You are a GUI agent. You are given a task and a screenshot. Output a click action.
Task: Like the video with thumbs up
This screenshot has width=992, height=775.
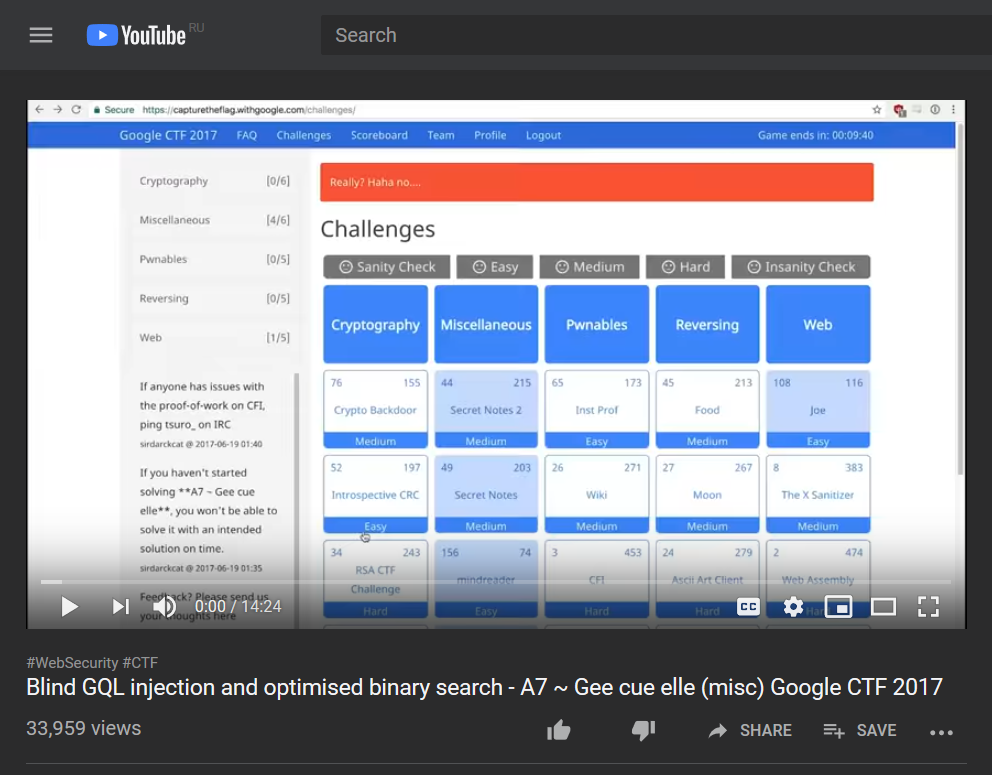click(559, 731)
